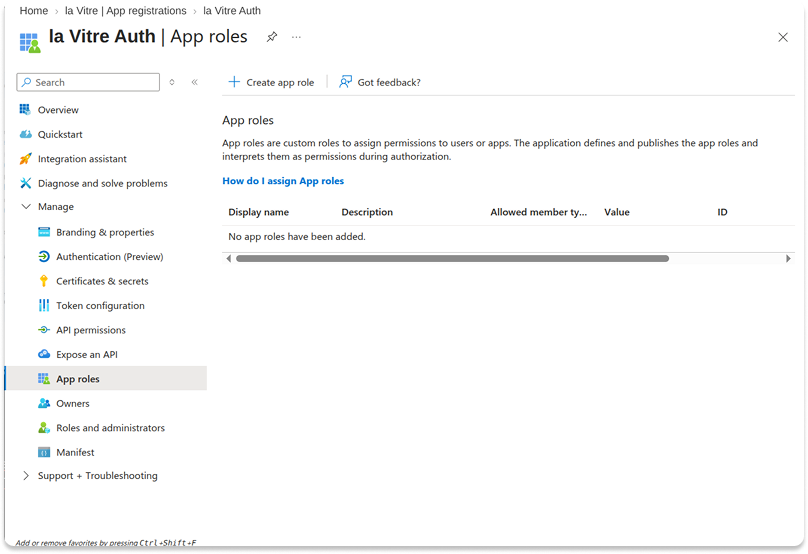This screenshot has width=808, height=554.
Task: Collapse the Manage section chevron
Action: [x=26, y=206]
